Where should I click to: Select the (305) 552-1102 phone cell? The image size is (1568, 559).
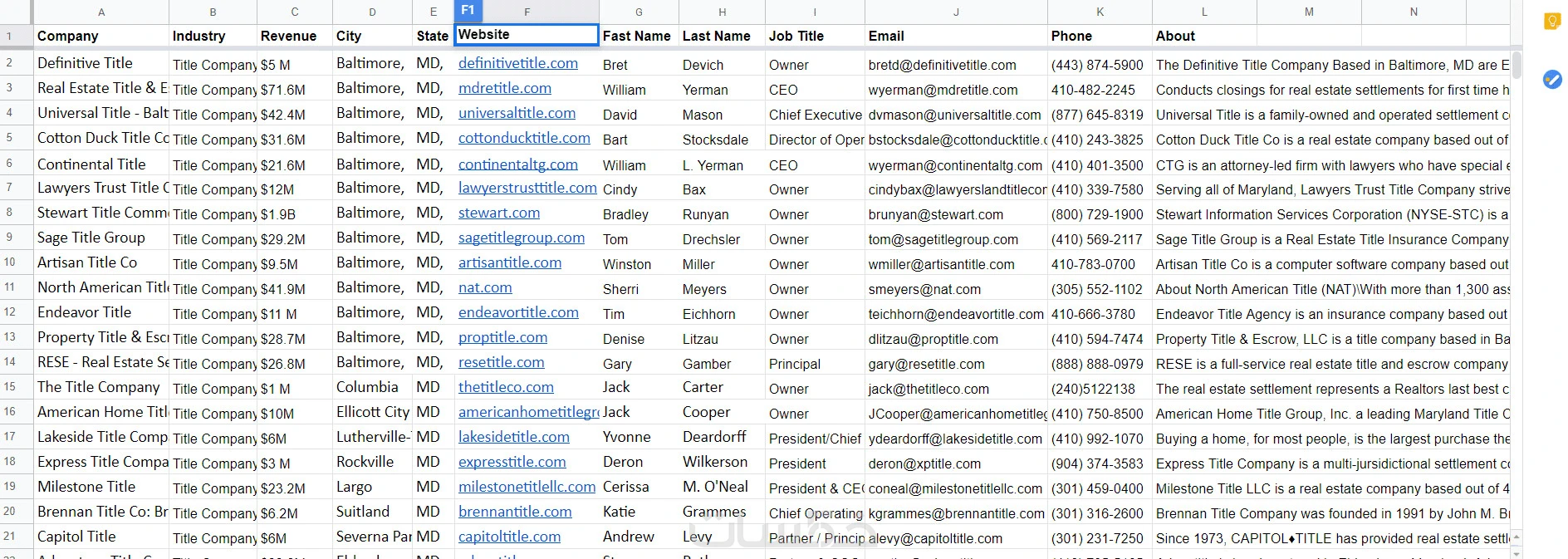click(x=1100, y=288)
